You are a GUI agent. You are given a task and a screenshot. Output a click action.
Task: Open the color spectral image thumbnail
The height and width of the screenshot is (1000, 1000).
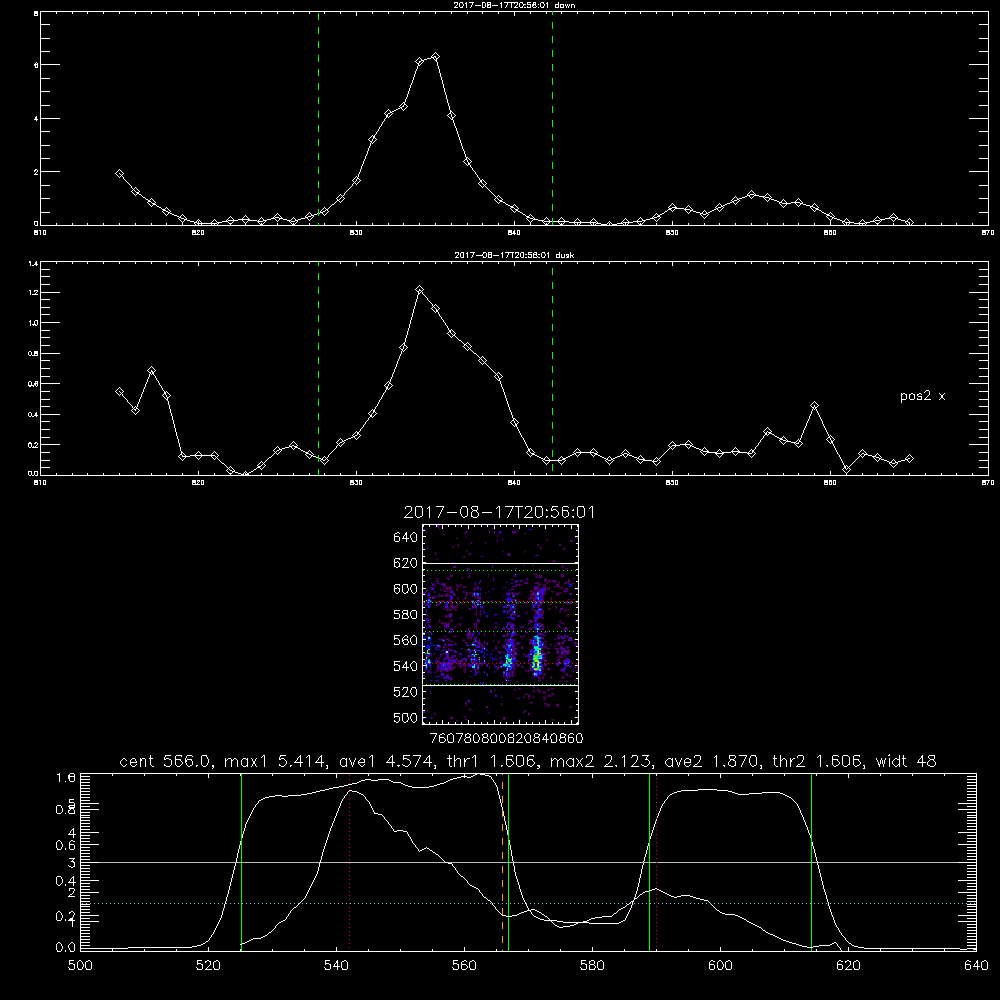[x=501, y=624]
